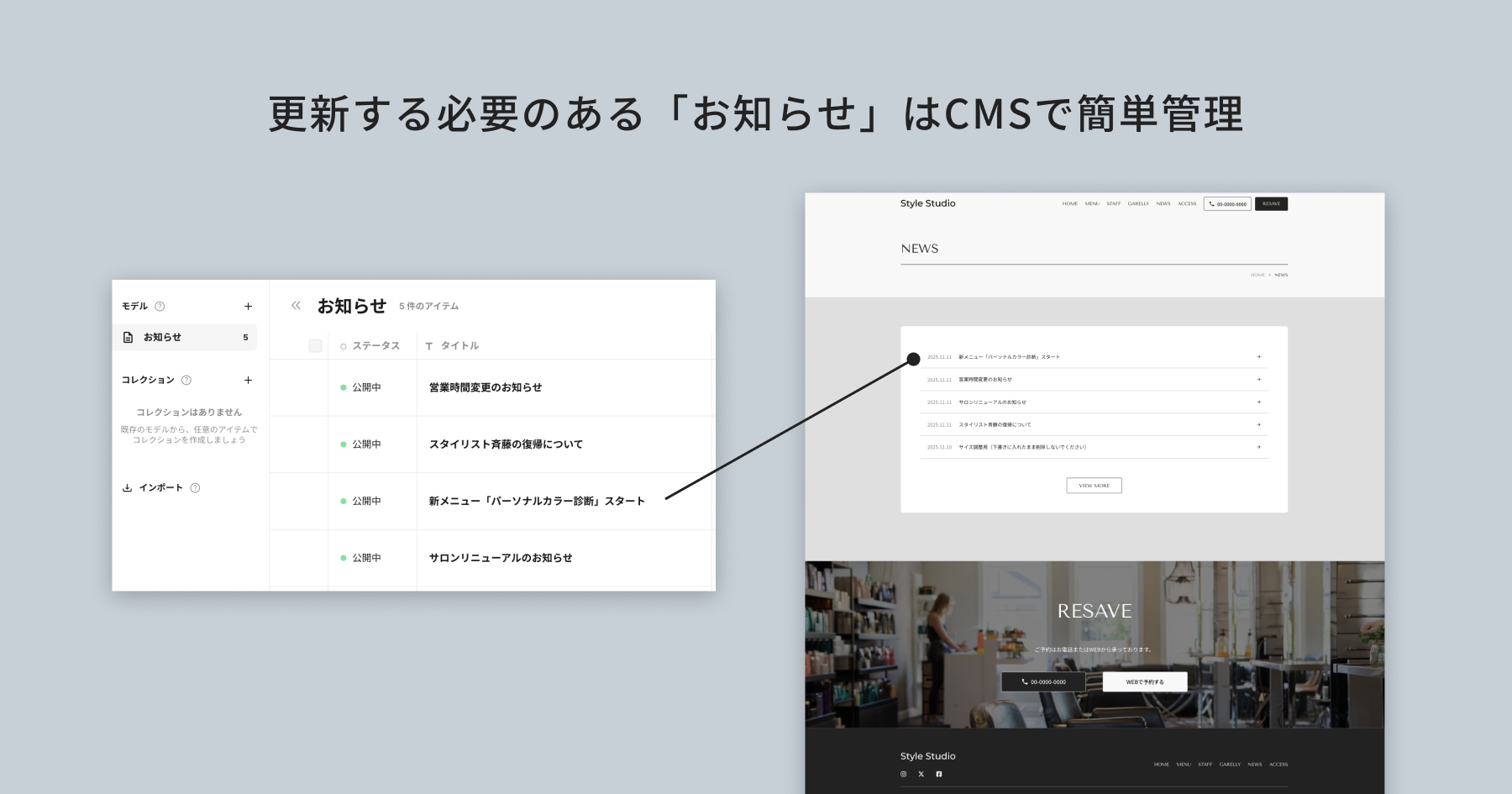Open the インポート (import) download icon
The image size is (1512, 794).
[x=127, y=487]
